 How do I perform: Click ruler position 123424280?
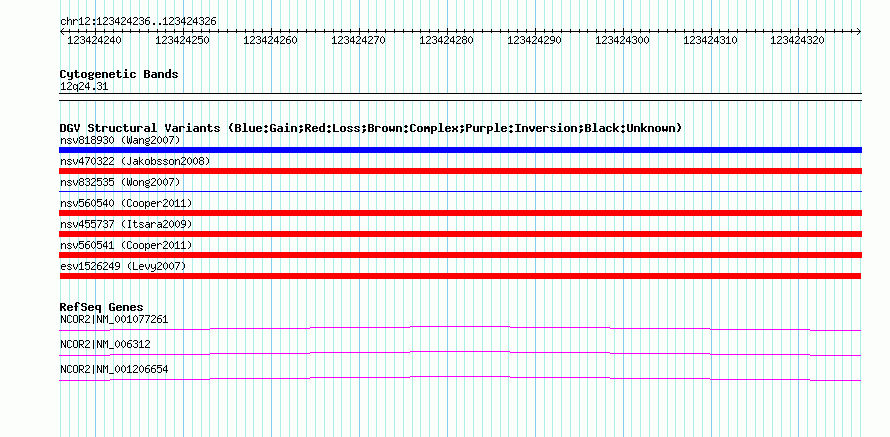(446, 40)
